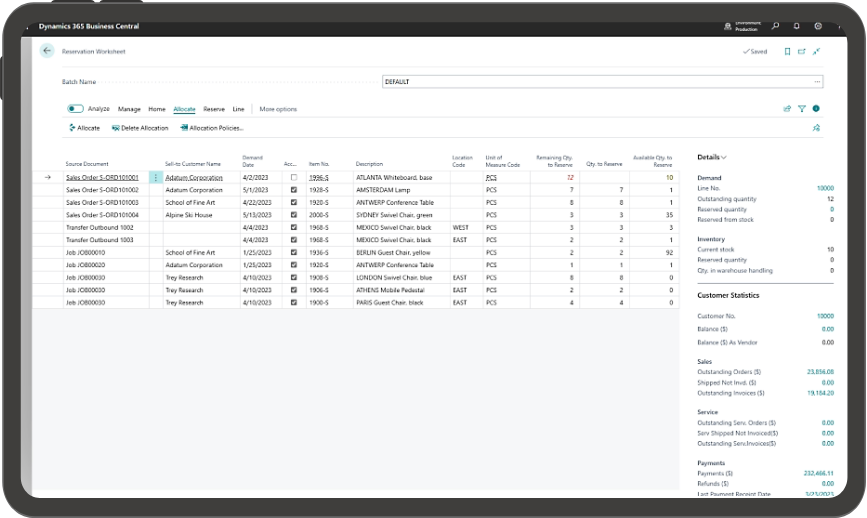Select the Allocate tab
867x518 pixels.
click(x=184, y=109)
